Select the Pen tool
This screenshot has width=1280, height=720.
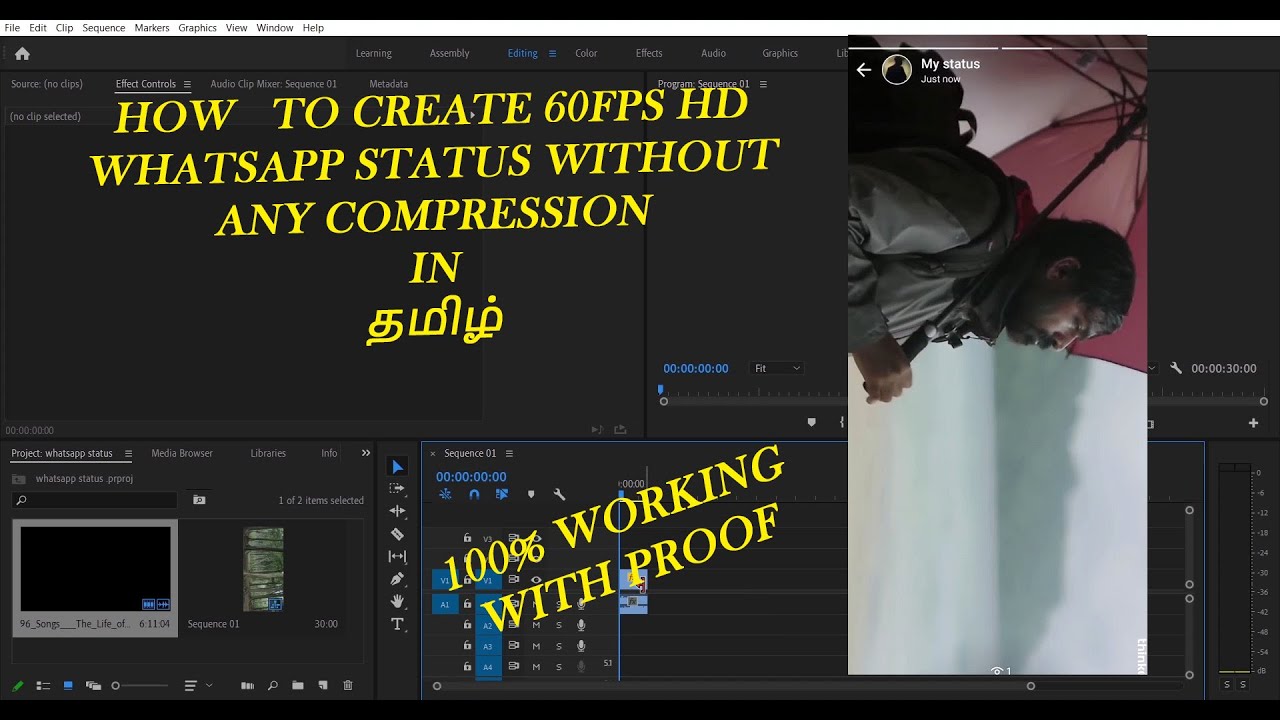tap(397, 579)
